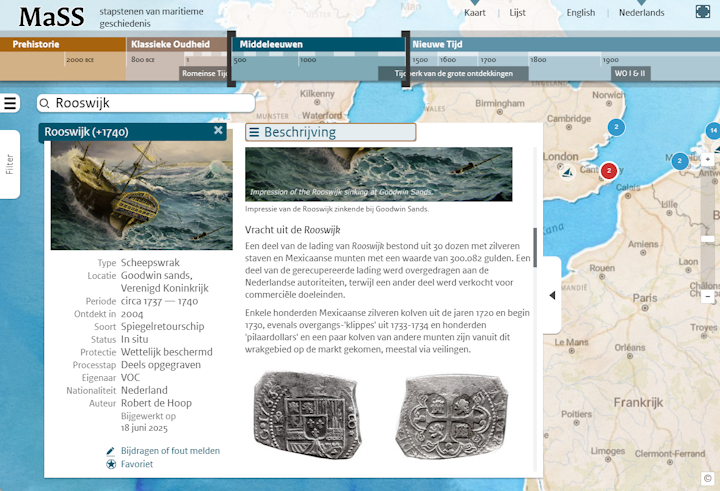The height and width of the screenshot is (491, 720).
Task: Change language to Nederlands
Action: pos(641,13)
